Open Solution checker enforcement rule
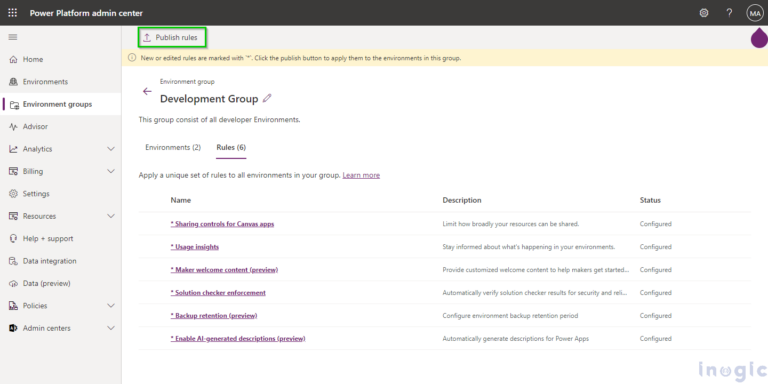Screen dimensions: 768x384 (x=218, y=292)
